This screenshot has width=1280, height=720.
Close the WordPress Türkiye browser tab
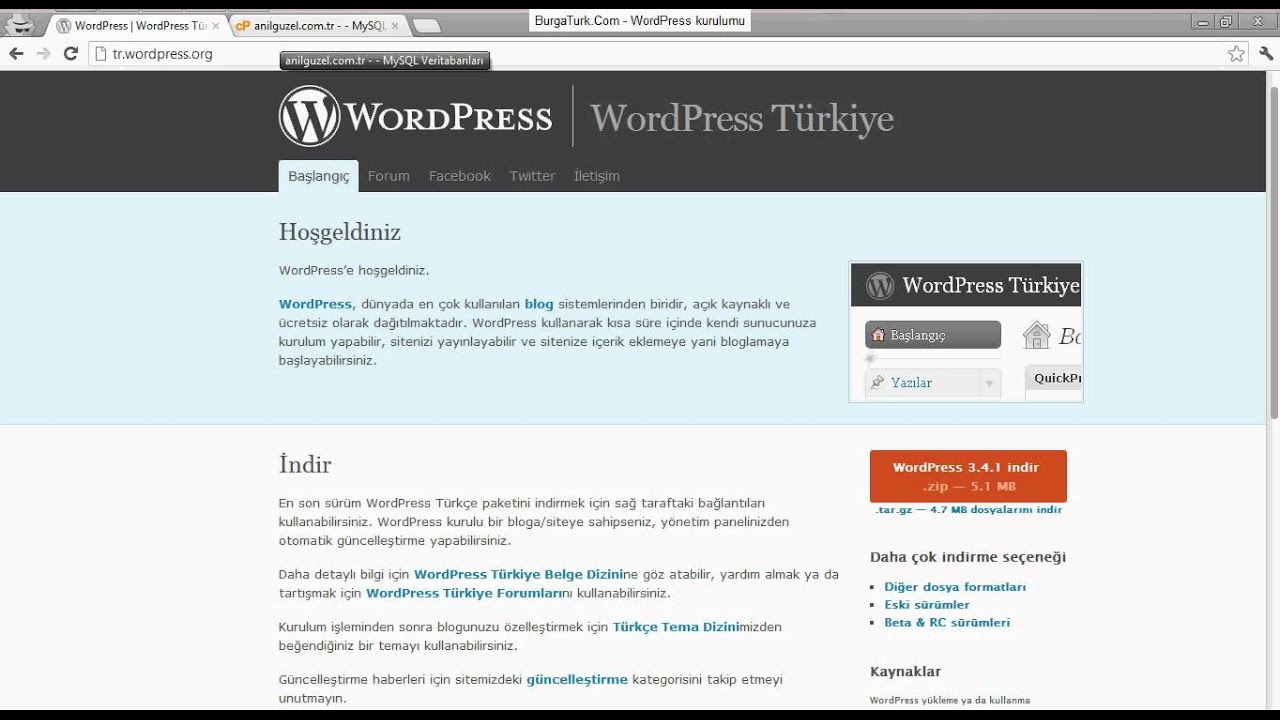tap(216, 26)
